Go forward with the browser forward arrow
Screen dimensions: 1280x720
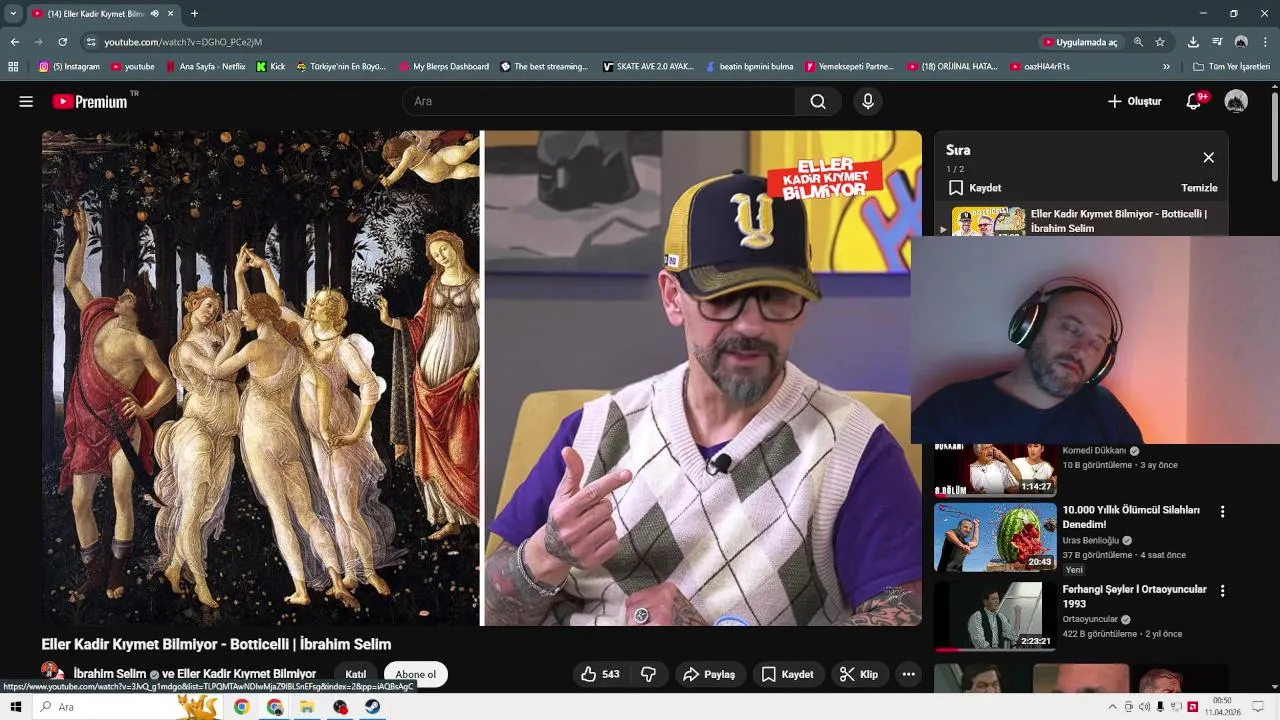pyautogui.click(x=38, y=42)
